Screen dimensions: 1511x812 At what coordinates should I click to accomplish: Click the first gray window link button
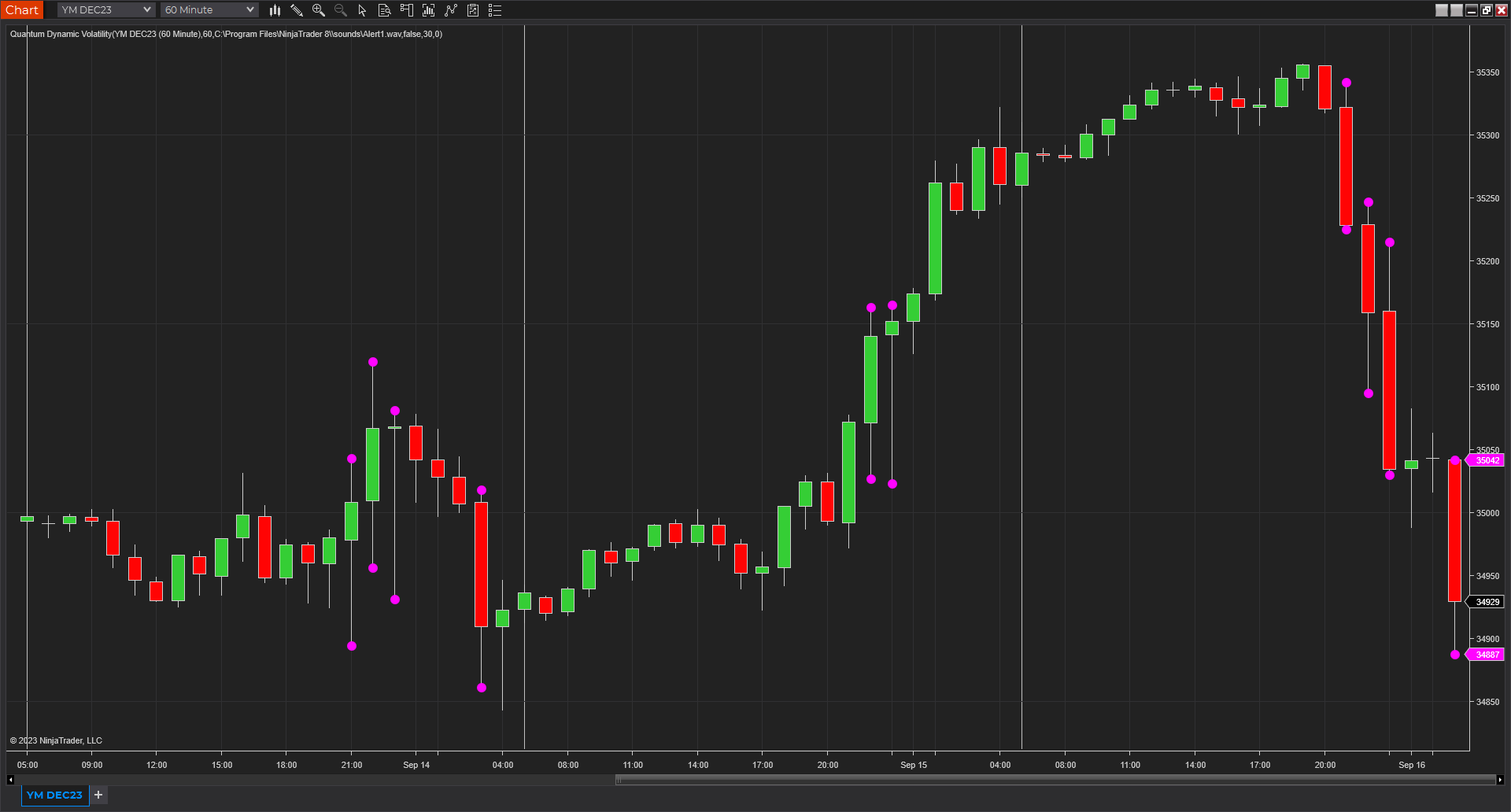tap(1442, 10)
